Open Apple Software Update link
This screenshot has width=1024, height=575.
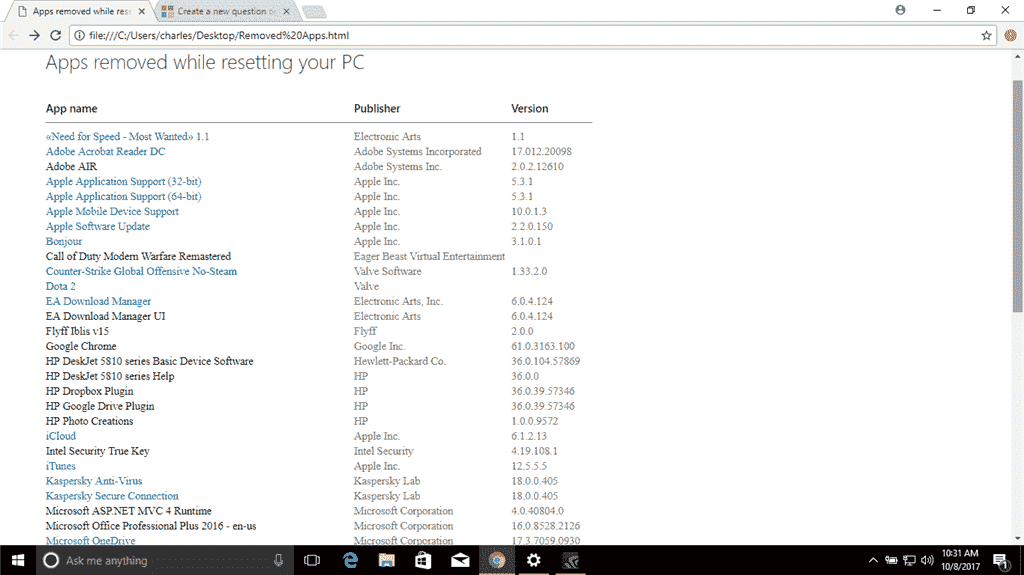[x=98, y=227]
